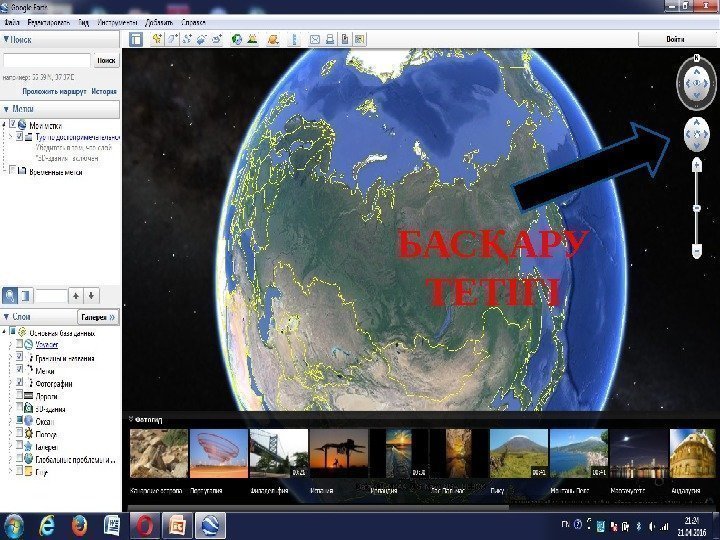
Task: Add an image overlay from the toolbar
Action: [201, 39]
